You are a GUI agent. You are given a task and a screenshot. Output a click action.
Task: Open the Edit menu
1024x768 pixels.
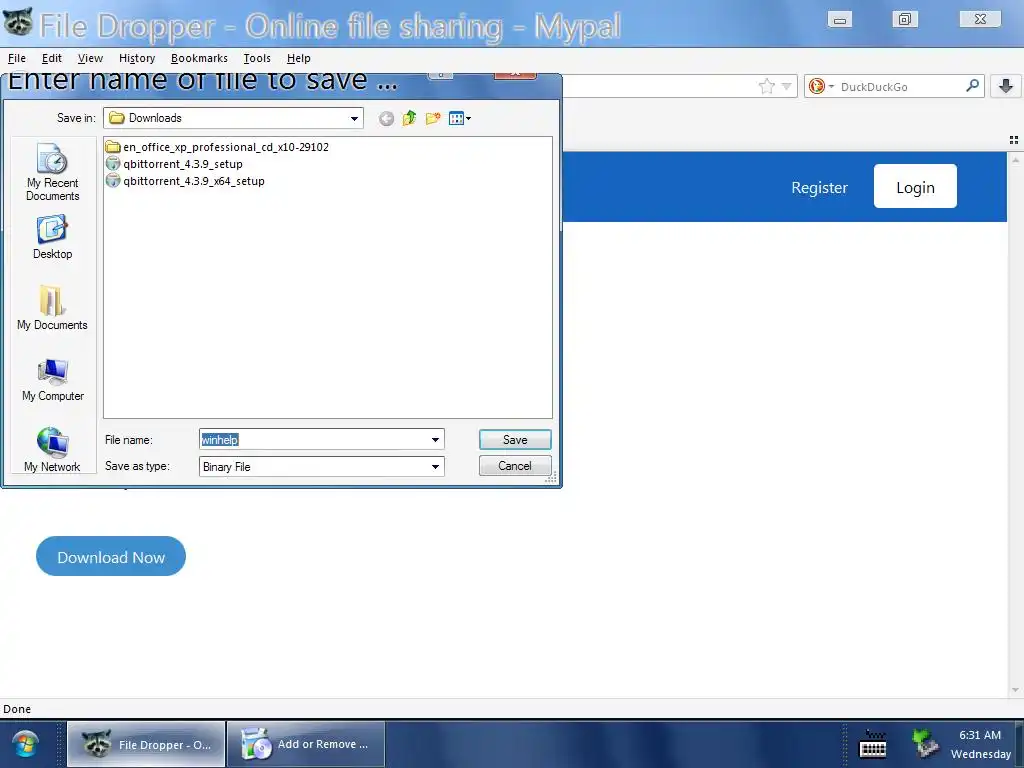click(x=52, y=58)
